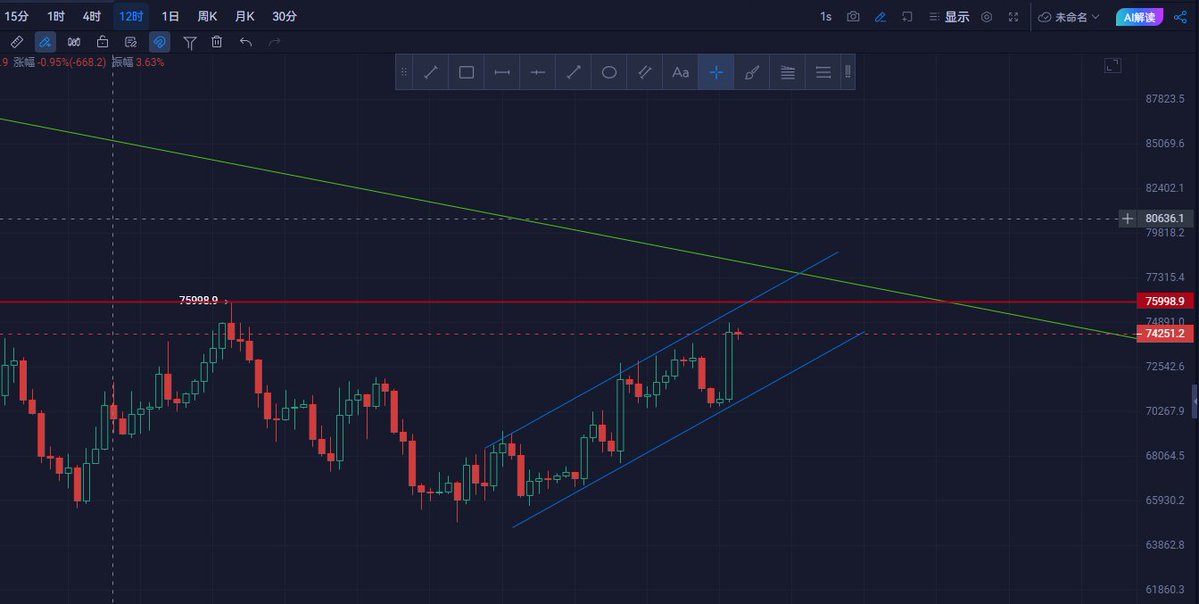Click the 涨幅 -0.95%(-668.2) readout
1199x604 pixels.
tap(60, 62)
